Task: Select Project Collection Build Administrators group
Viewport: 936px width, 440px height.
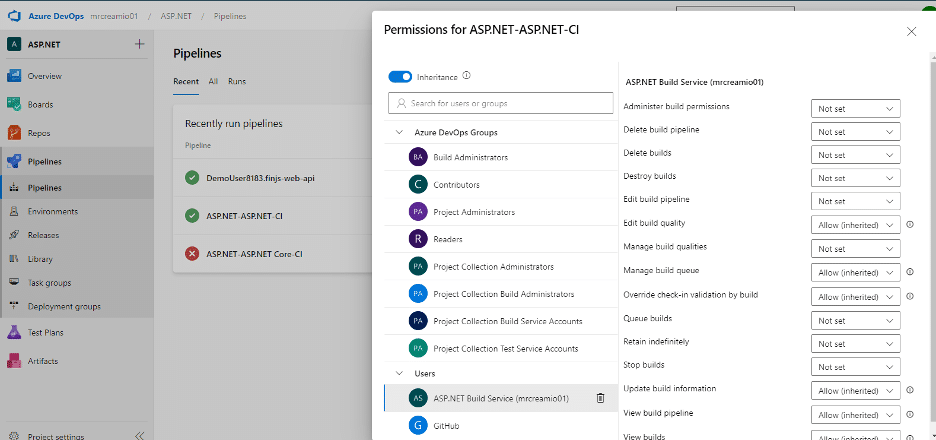Action: [501, 294]
